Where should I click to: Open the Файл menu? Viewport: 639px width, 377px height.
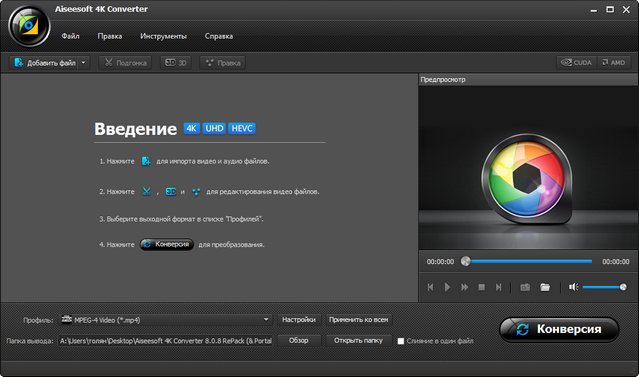point(71,36)
